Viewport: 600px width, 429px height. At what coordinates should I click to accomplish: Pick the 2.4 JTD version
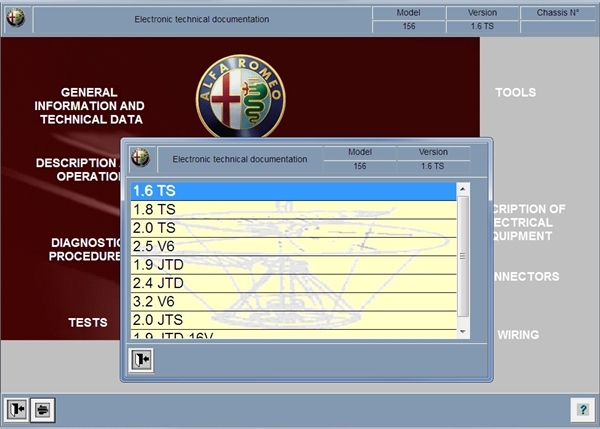(293, 283)
